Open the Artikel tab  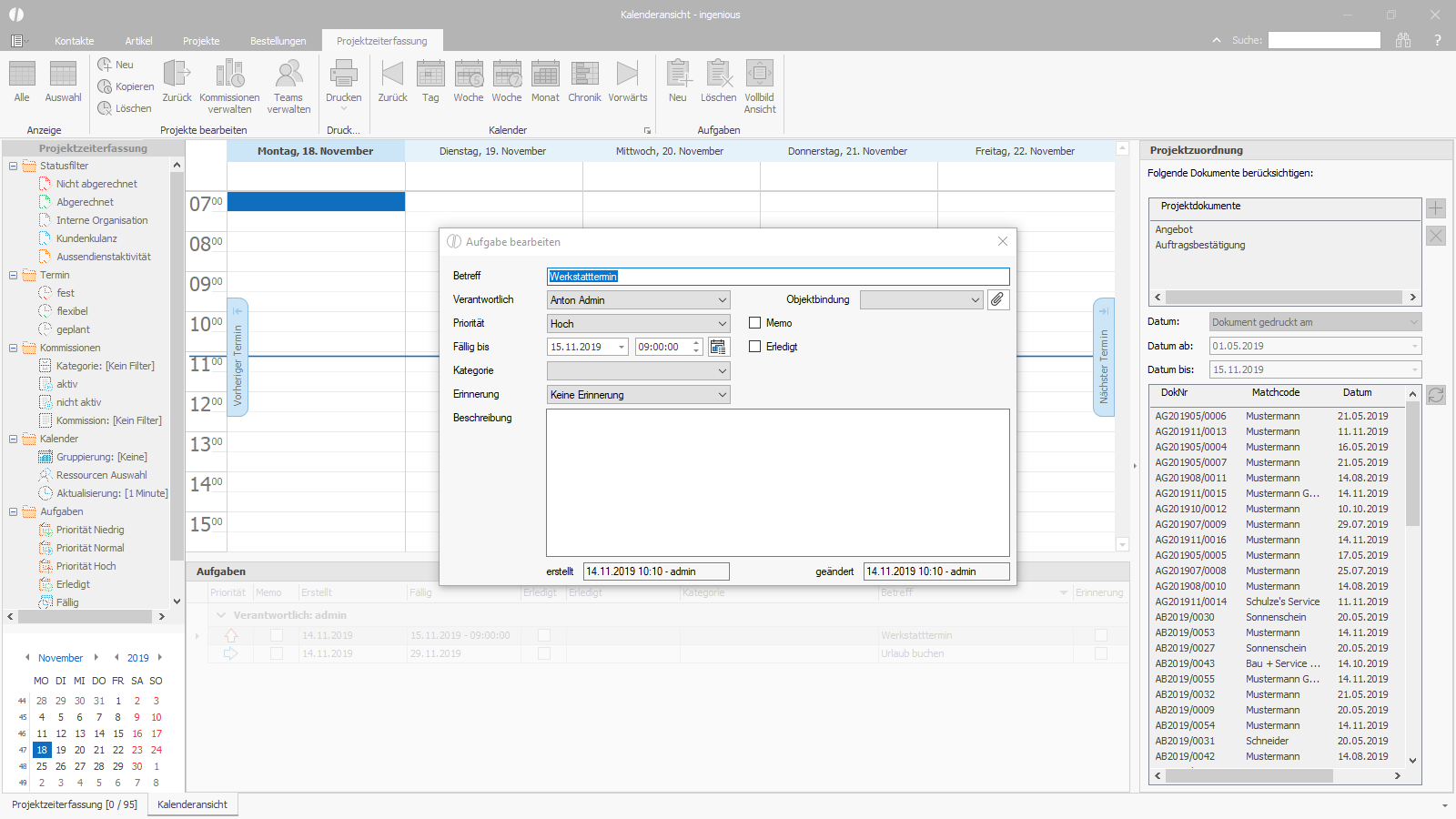tap(138, 41)
